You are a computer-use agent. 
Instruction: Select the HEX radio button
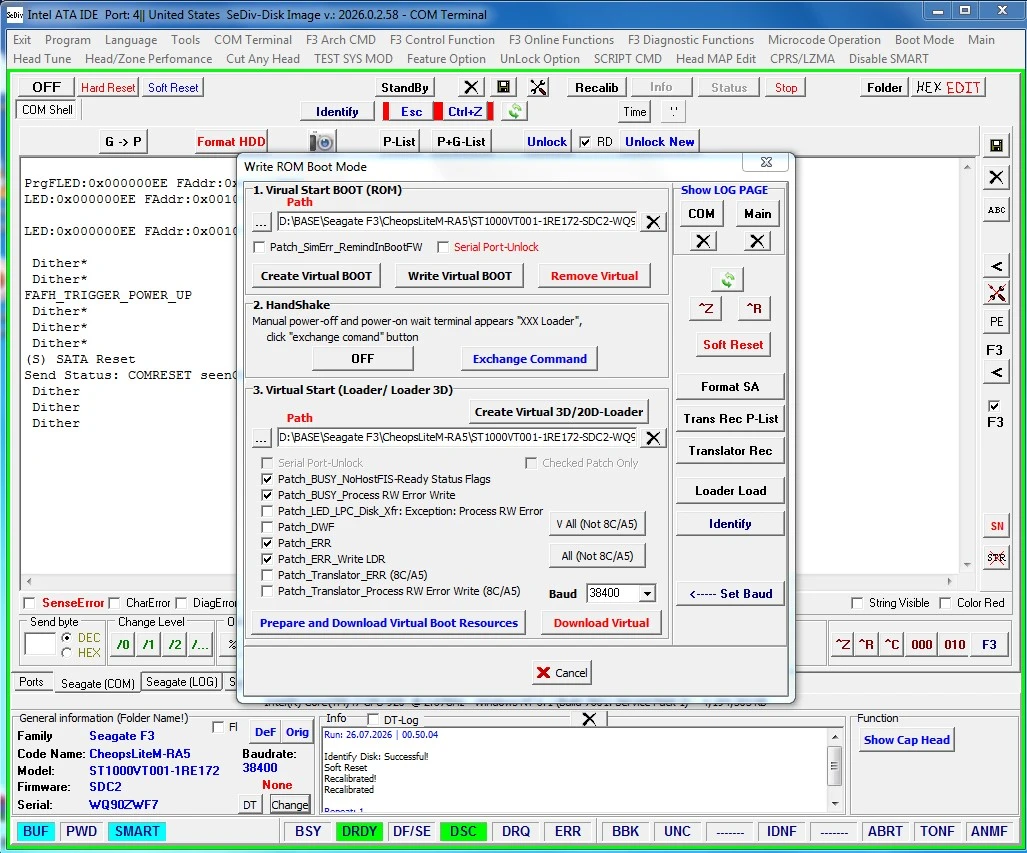pyautogui.click(x=66, y=653)
